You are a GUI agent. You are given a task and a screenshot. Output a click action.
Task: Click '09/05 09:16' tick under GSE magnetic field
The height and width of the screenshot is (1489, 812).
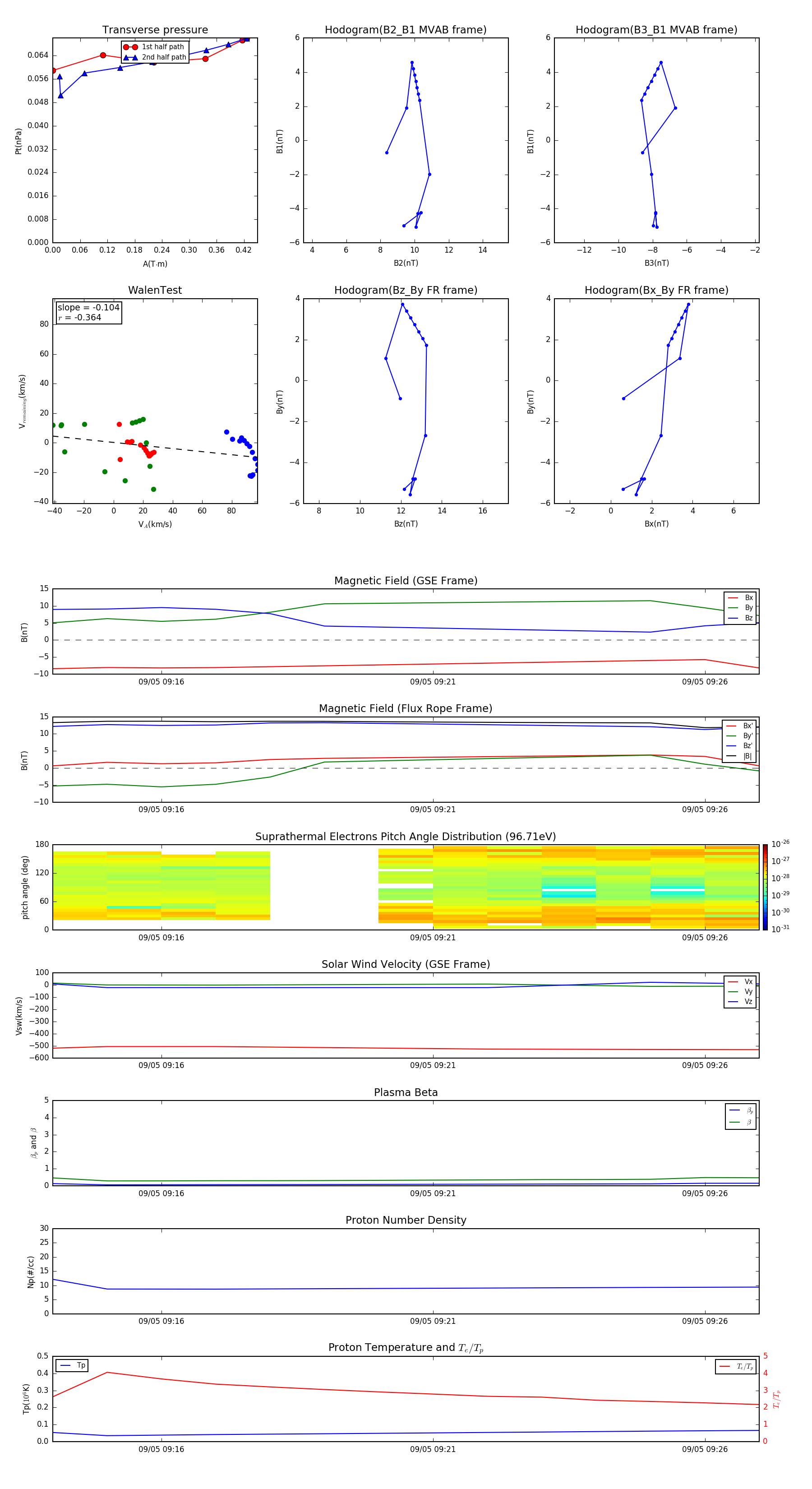click(161, 682)
